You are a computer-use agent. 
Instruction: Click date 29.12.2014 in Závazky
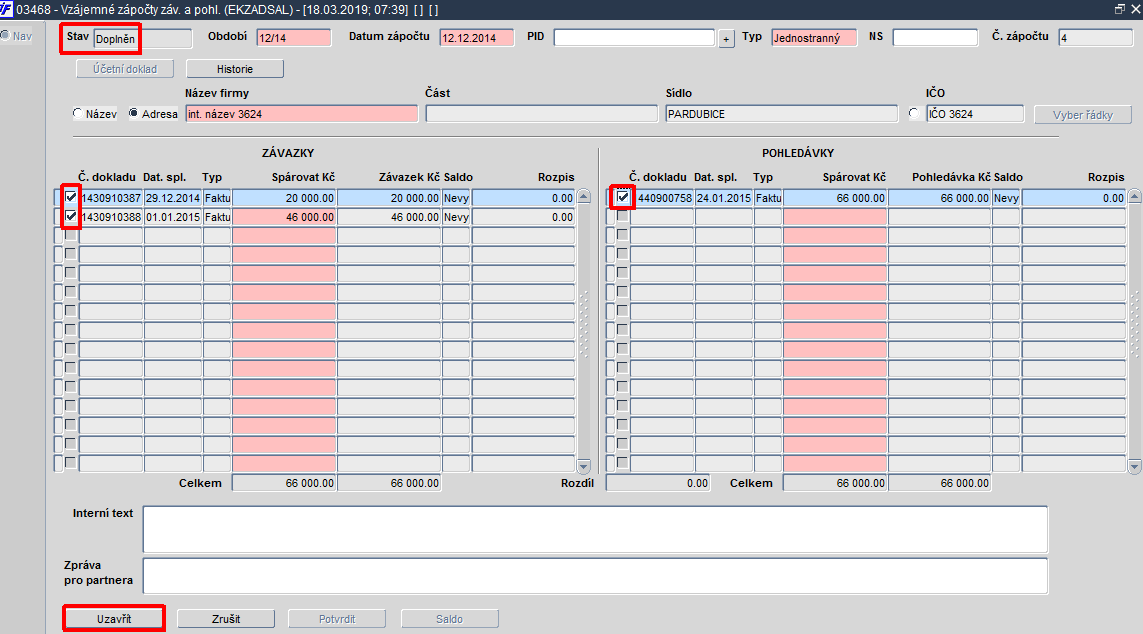click(x=173, y=198)
